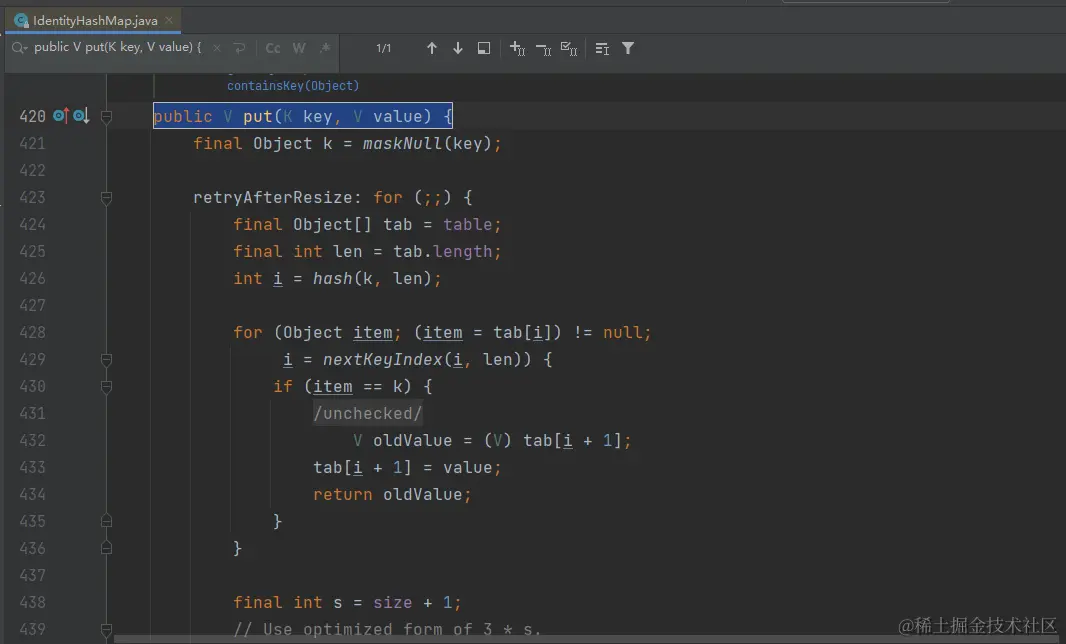Click the Java class icon on tab
1066x644 pixels.
point(21,20)
